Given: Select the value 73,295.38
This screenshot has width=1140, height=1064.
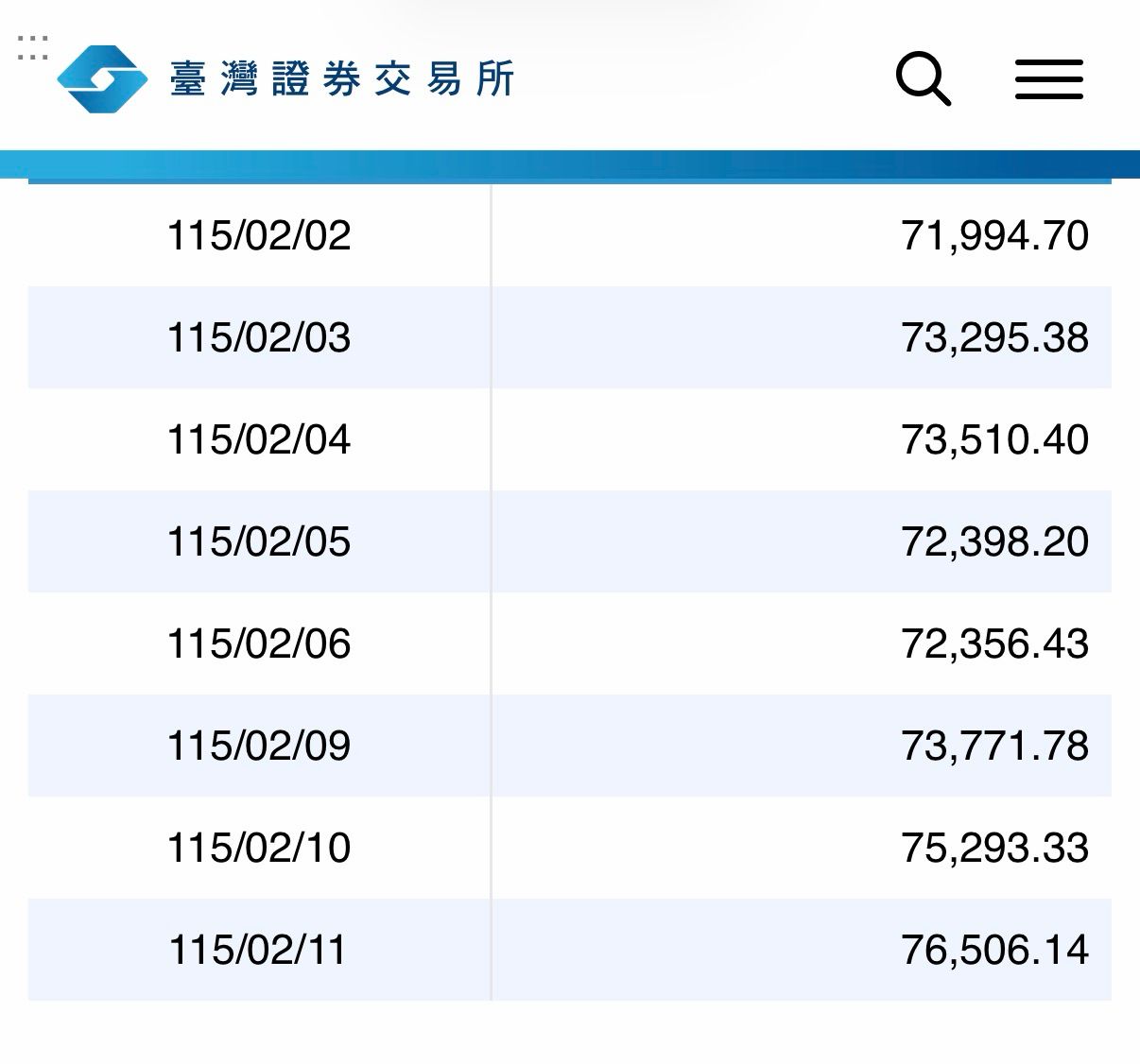Looking at the screenshot, I should tap(994, 337).
